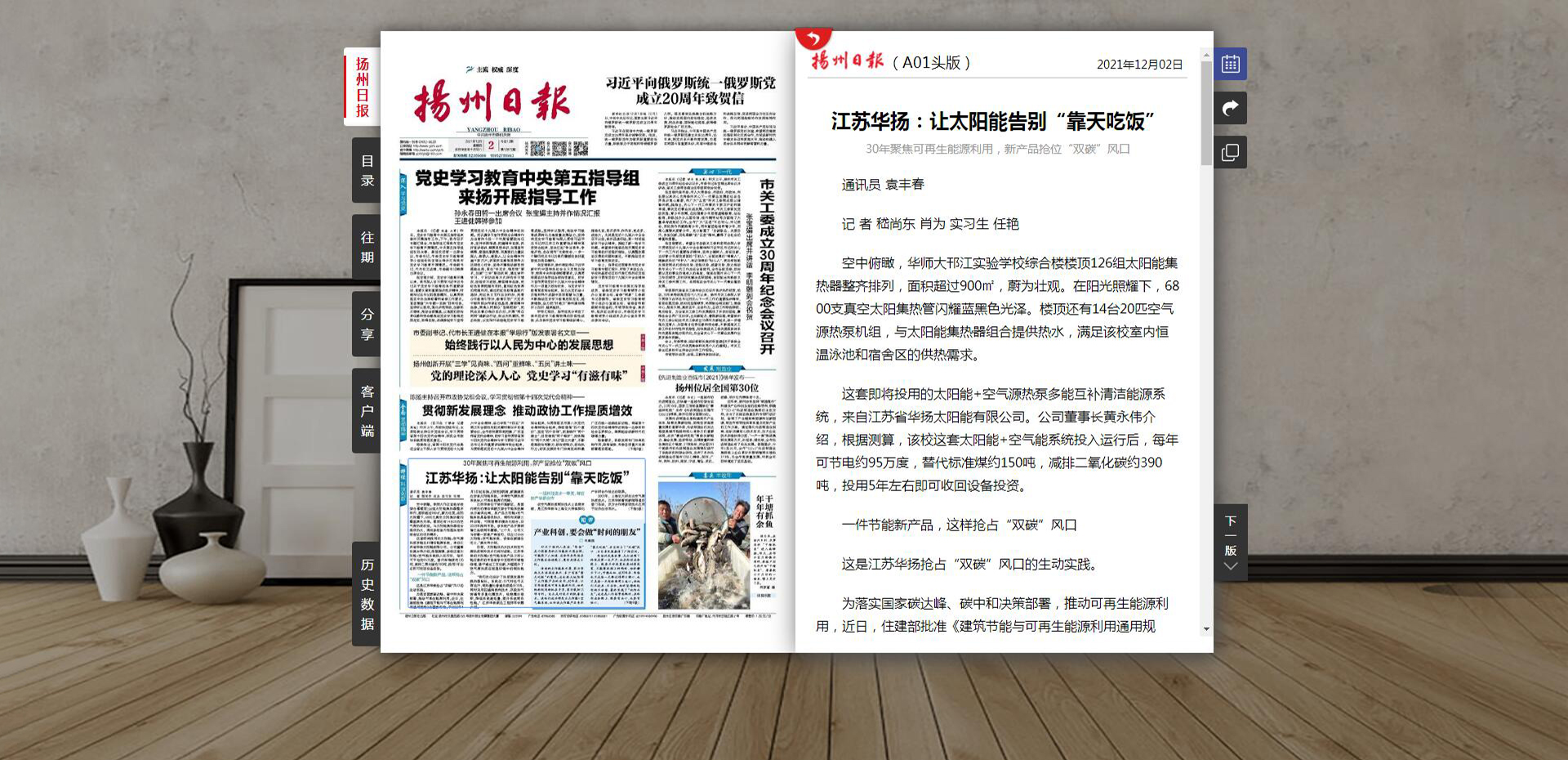1568x760 pixels.
Task: Open the 扬州日报 side tab
Action: [362, 87]
